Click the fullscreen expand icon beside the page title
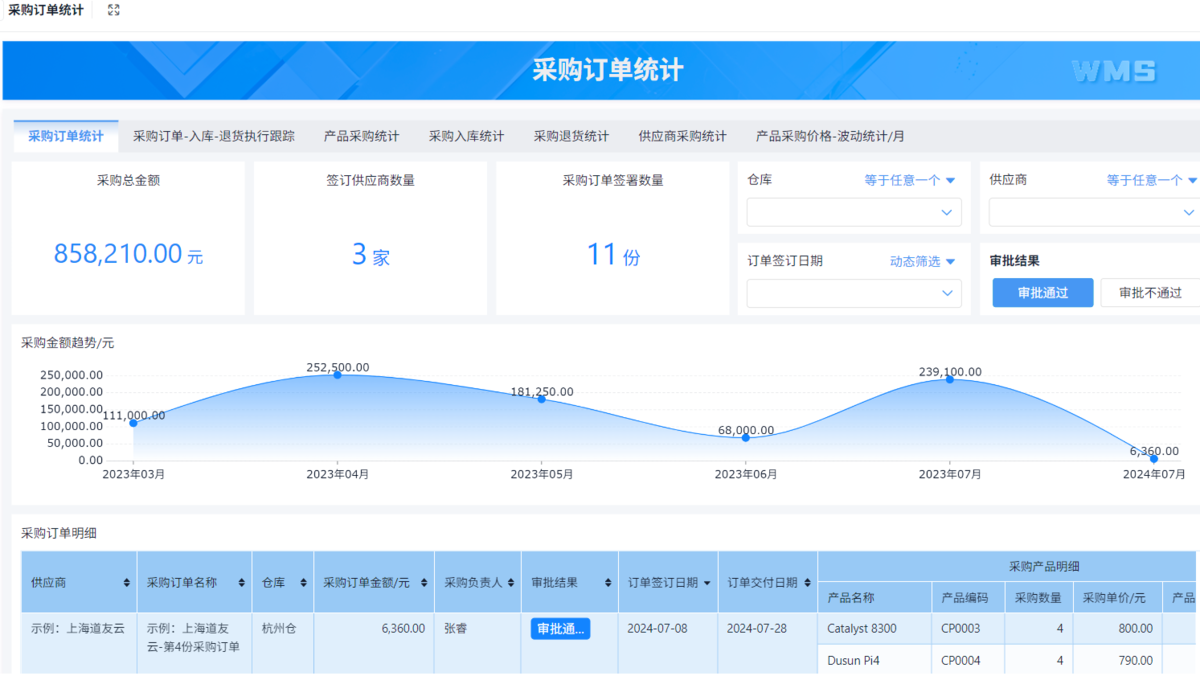The width and height of the screenshot is (1200, 676). pyautogui.click(x=113, y=10)
